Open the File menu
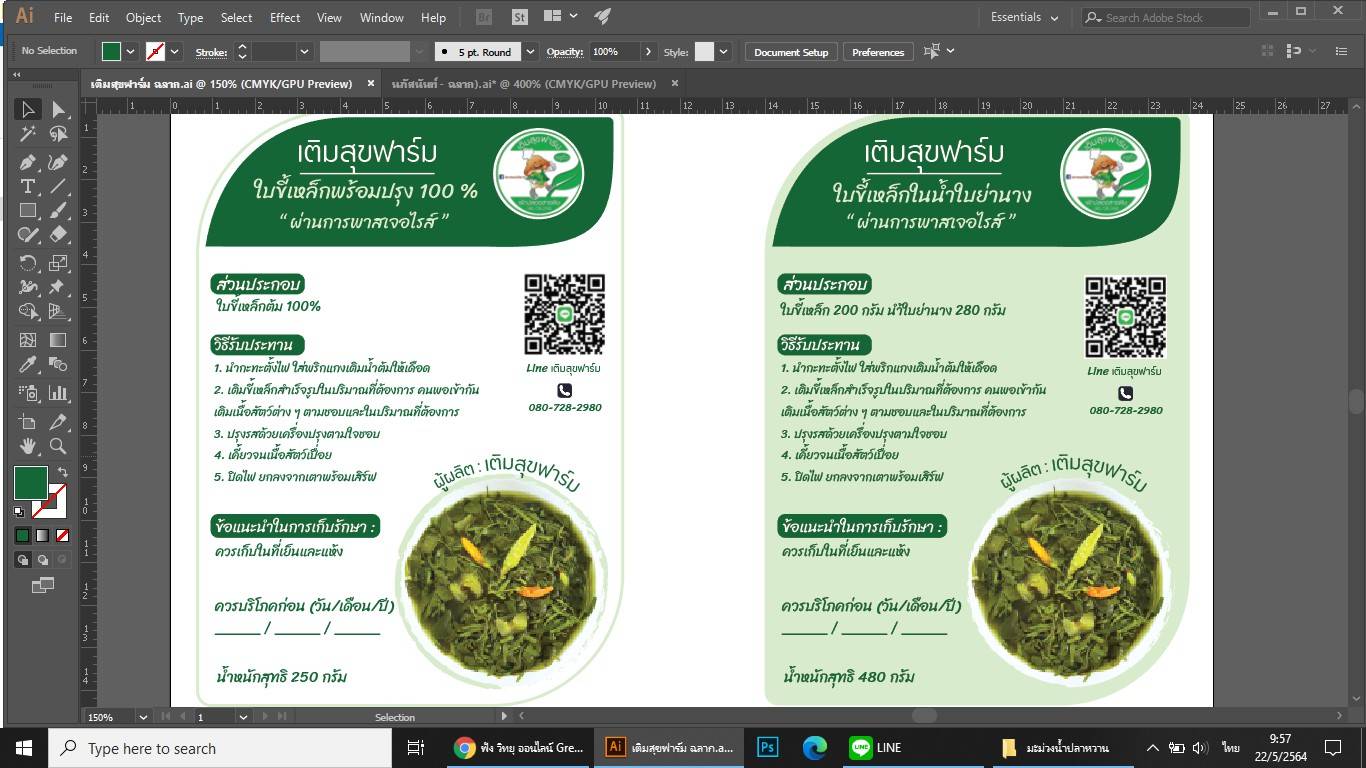 pyautogui.click(x=63, y=17)
